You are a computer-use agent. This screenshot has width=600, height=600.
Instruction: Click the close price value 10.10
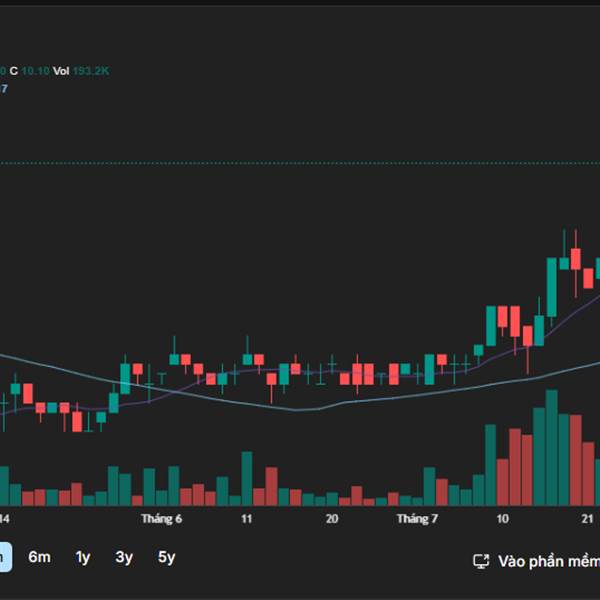pos(36,71)
